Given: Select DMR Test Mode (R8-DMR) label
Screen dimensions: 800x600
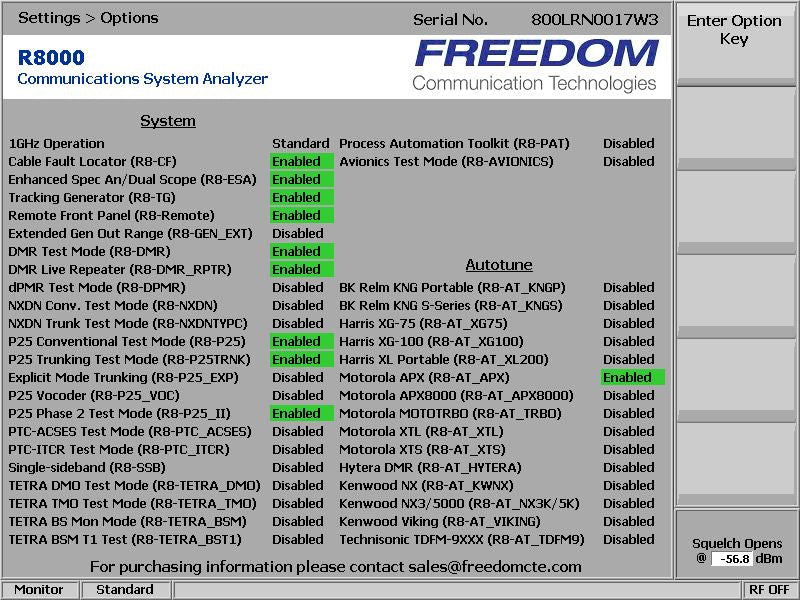Looking at the screenshot, I should [89, 252].
